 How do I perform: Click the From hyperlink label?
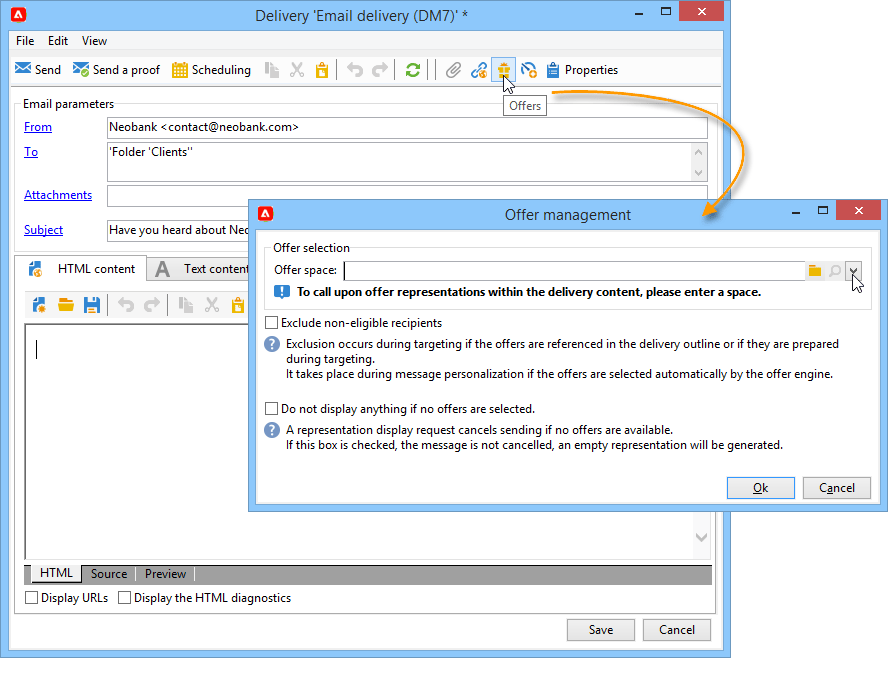(x=37, y=127)
